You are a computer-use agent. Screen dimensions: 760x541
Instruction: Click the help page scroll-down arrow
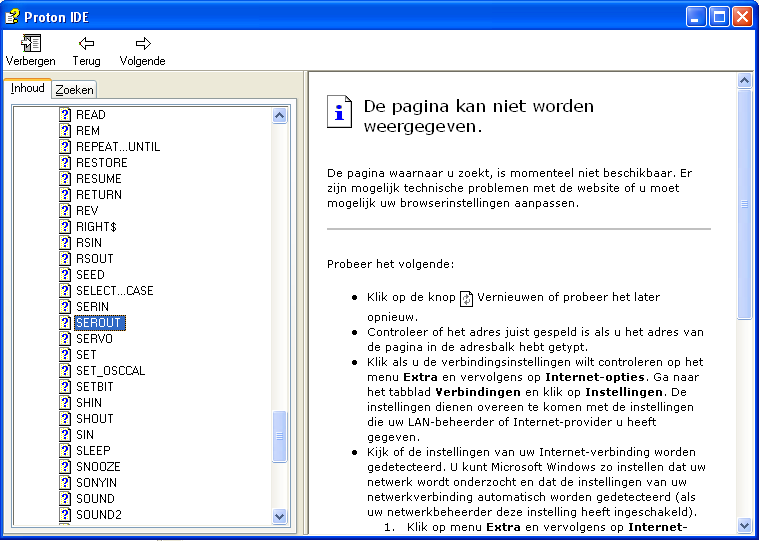point(744,525)
